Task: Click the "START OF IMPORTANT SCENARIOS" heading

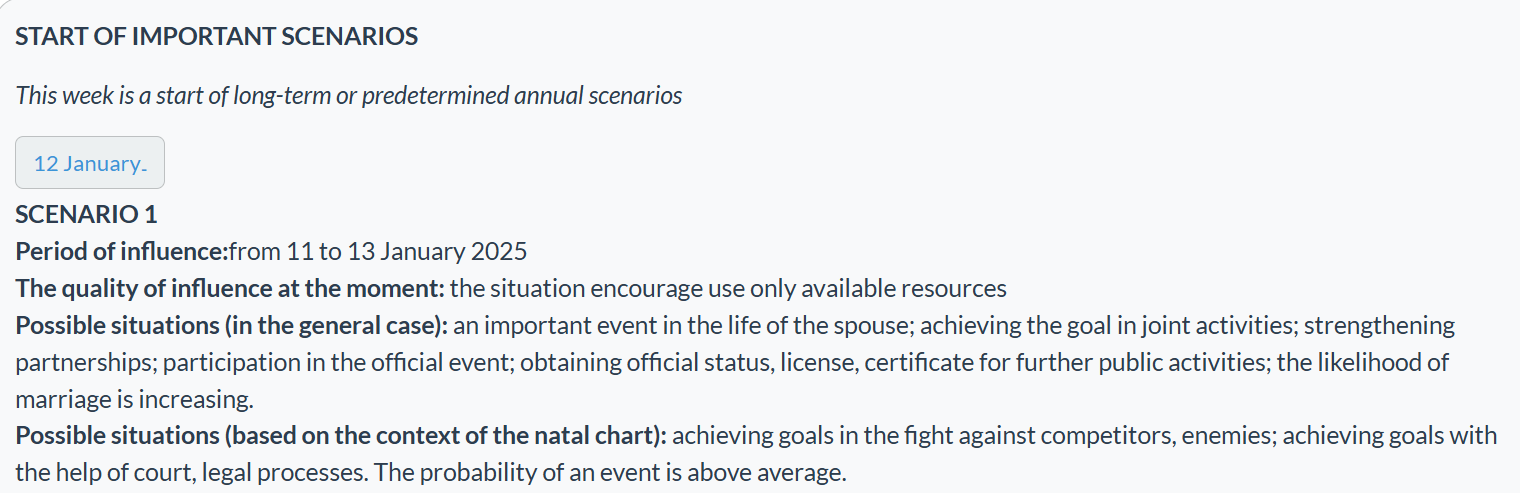Action: pyautogui.click(x=216, y=37)
